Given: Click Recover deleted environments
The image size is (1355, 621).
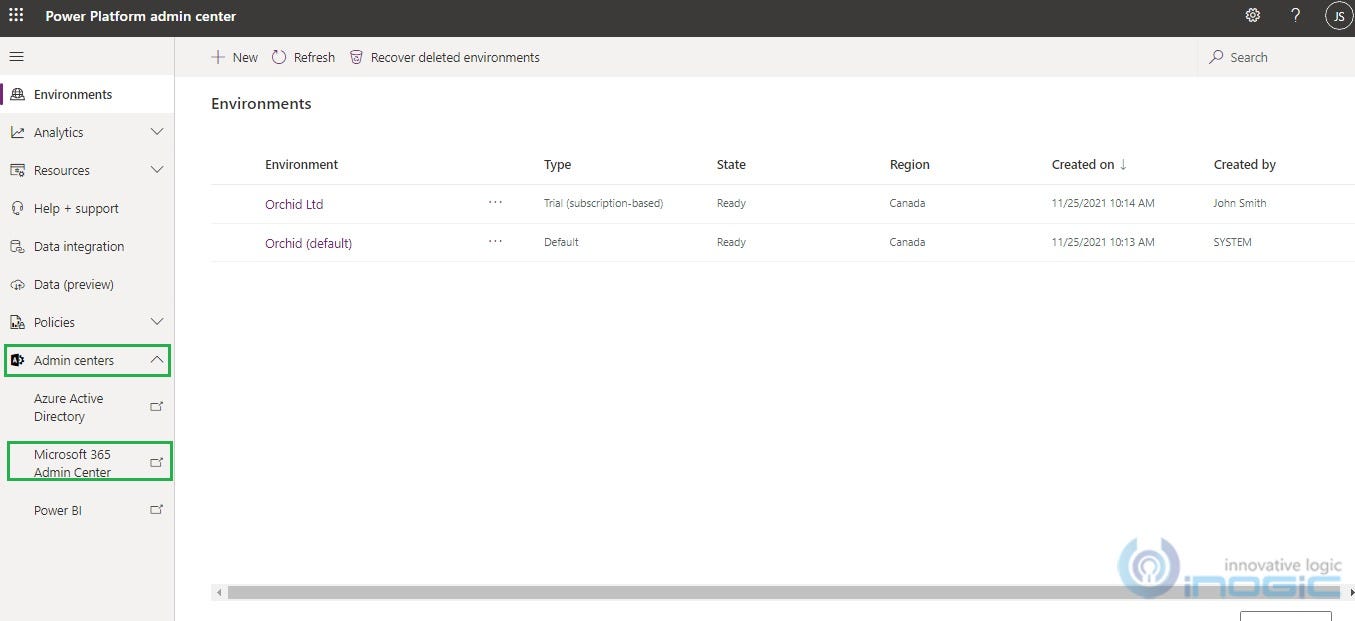Looking at the screenshot, I should pos(444,57).
